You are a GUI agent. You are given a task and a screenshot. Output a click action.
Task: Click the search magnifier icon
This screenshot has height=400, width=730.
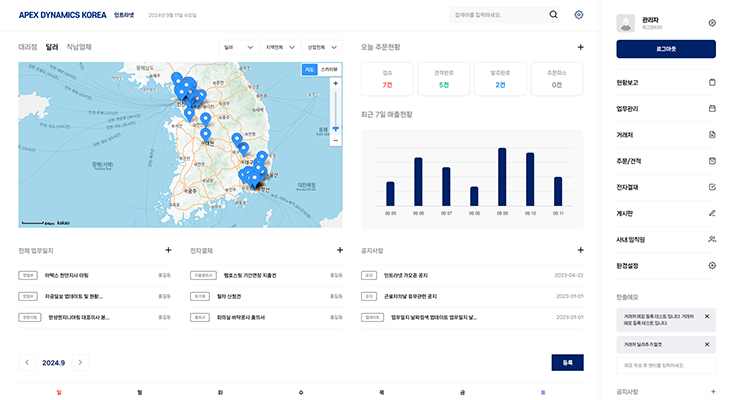553,14
